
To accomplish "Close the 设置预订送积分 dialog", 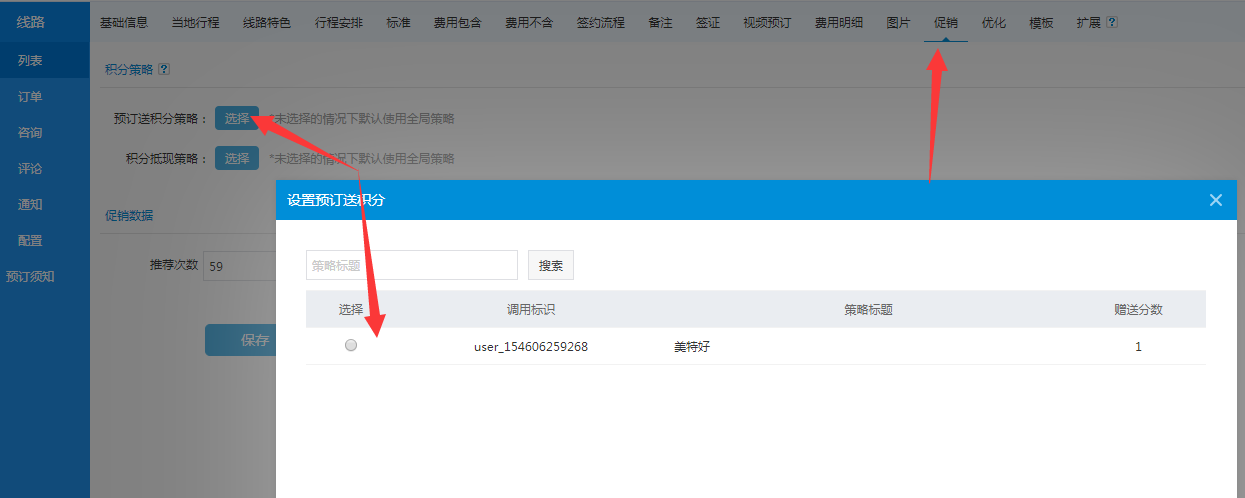I will tap(1215, 200).
